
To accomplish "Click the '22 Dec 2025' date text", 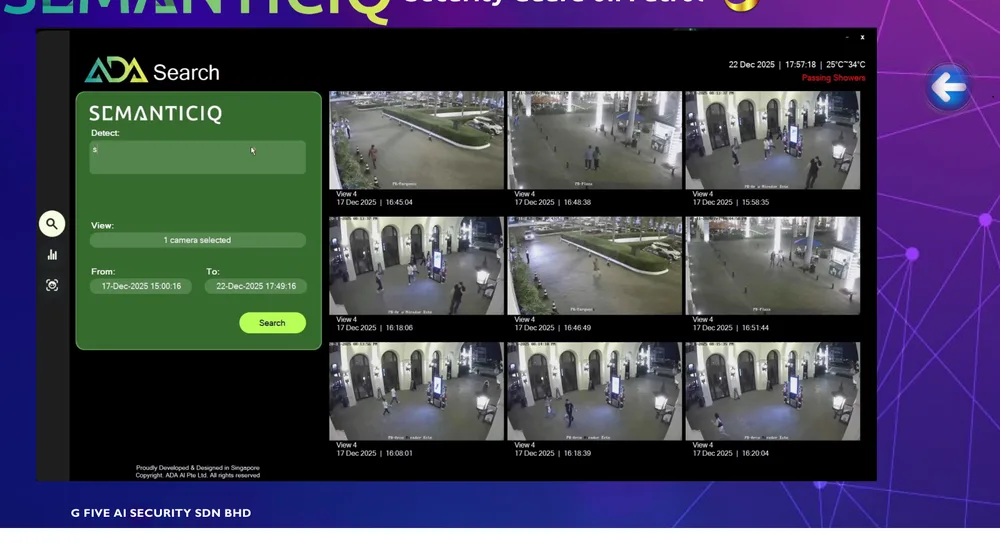I will 751,64.
